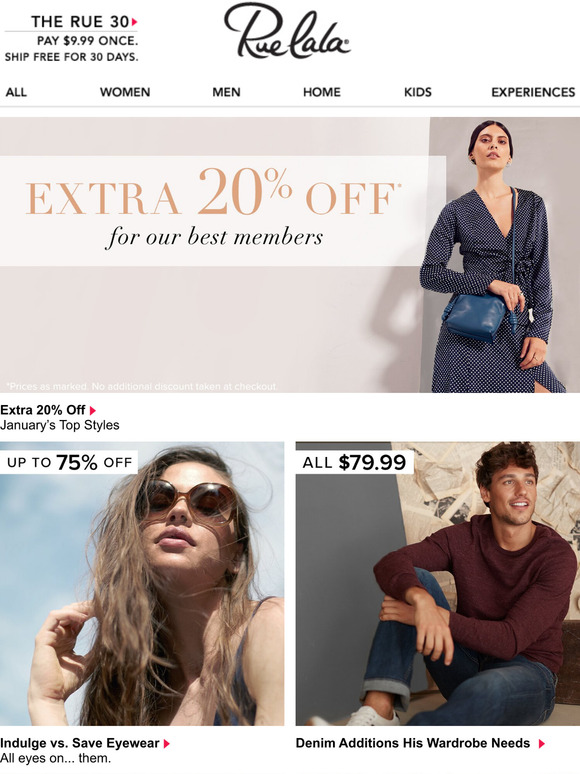
Task: Open The Rue 30 shipping offer
Action: click(x=72, y=39)
